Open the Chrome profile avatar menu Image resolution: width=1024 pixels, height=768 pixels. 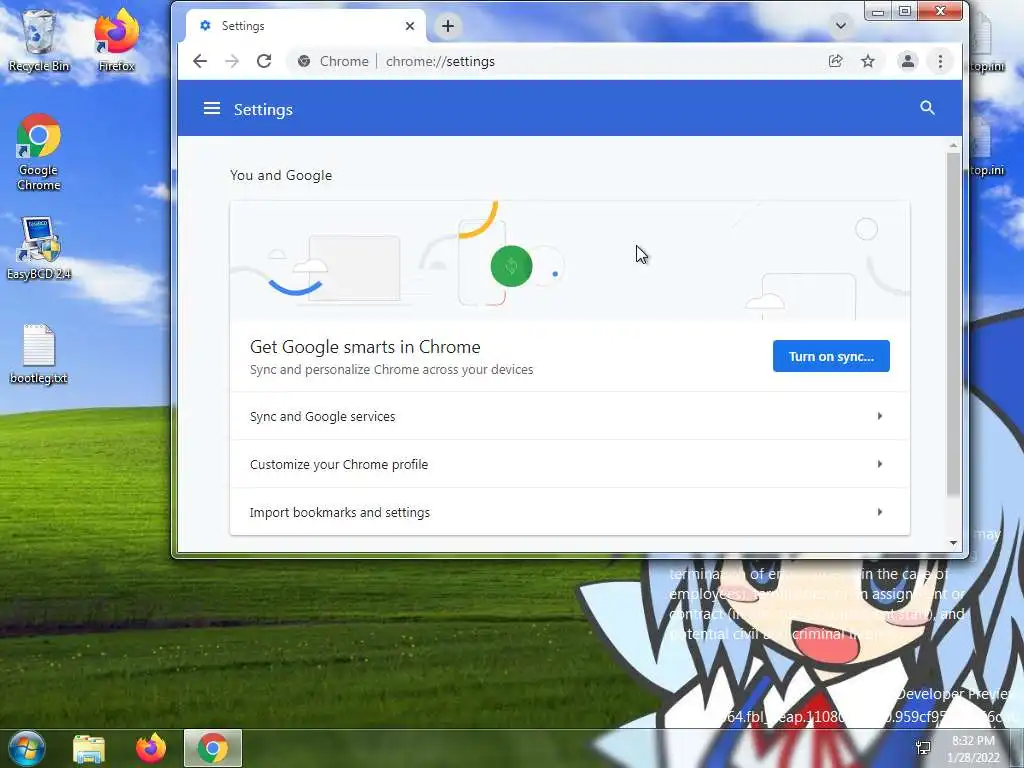(908, 61)
